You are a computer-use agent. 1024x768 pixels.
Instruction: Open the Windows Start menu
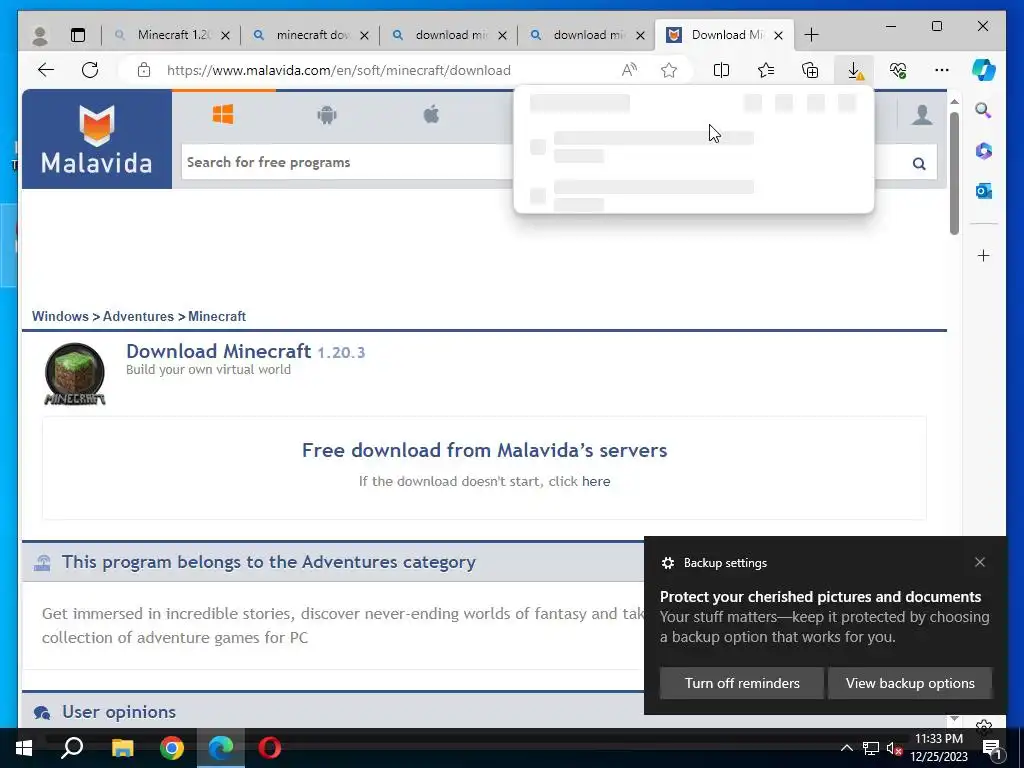click(24, 748)
